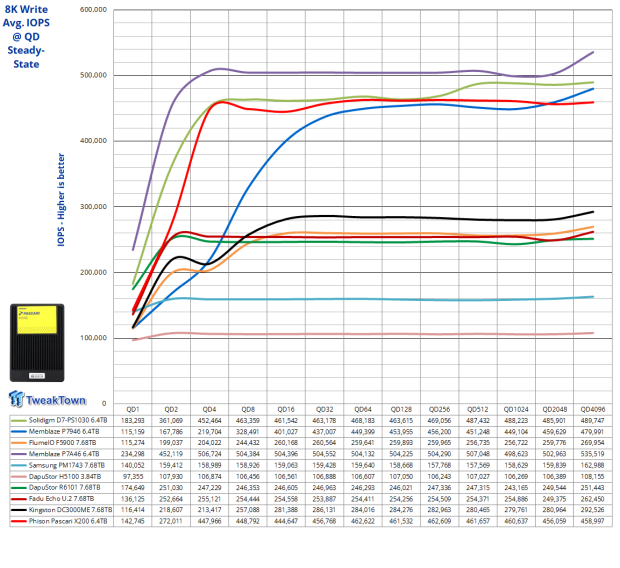Click the QD4 column header
This screenshot has height=568, width=620.
point(209,409)
